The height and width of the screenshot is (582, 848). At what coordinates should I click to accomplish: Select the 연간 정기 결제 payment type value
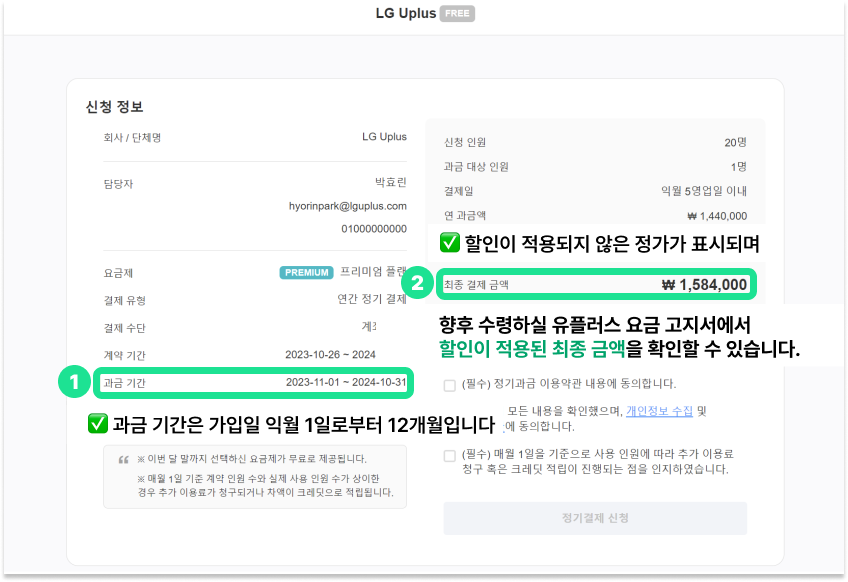pyautogui.click(x=374, y=299)
